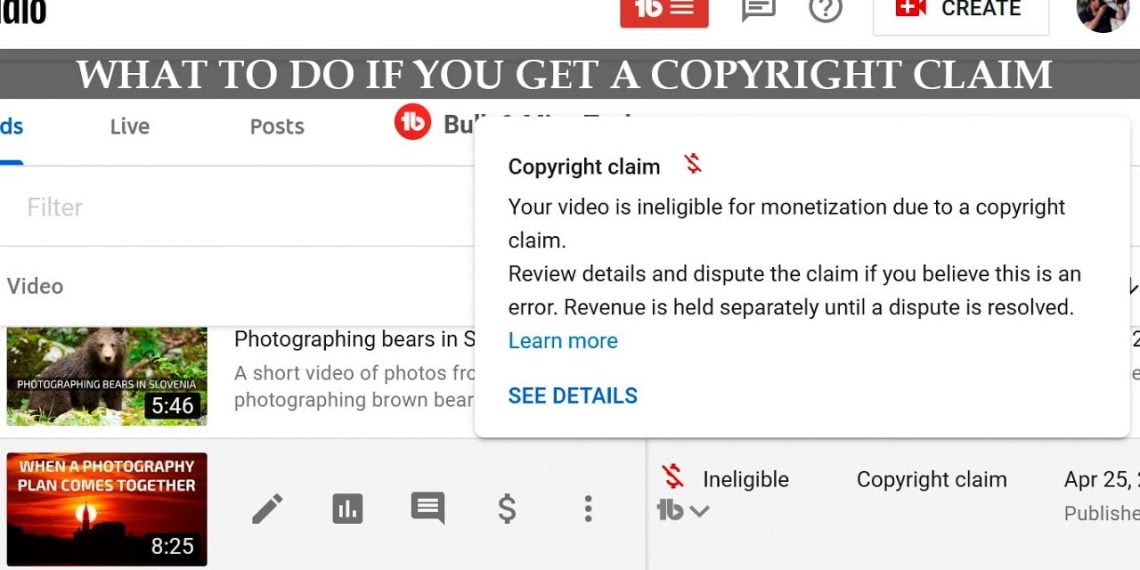Open the Photographing bears in Slovenia thumbnail
This screenshot has width=1140, height=570.
tap(107, 377)
